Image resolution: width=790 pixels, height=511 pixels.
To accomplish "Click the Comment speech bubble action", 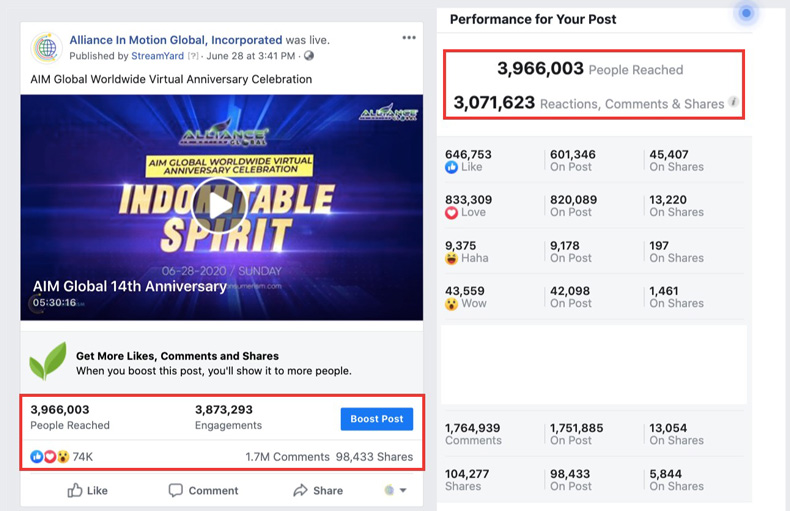I will tap(203, 490).
